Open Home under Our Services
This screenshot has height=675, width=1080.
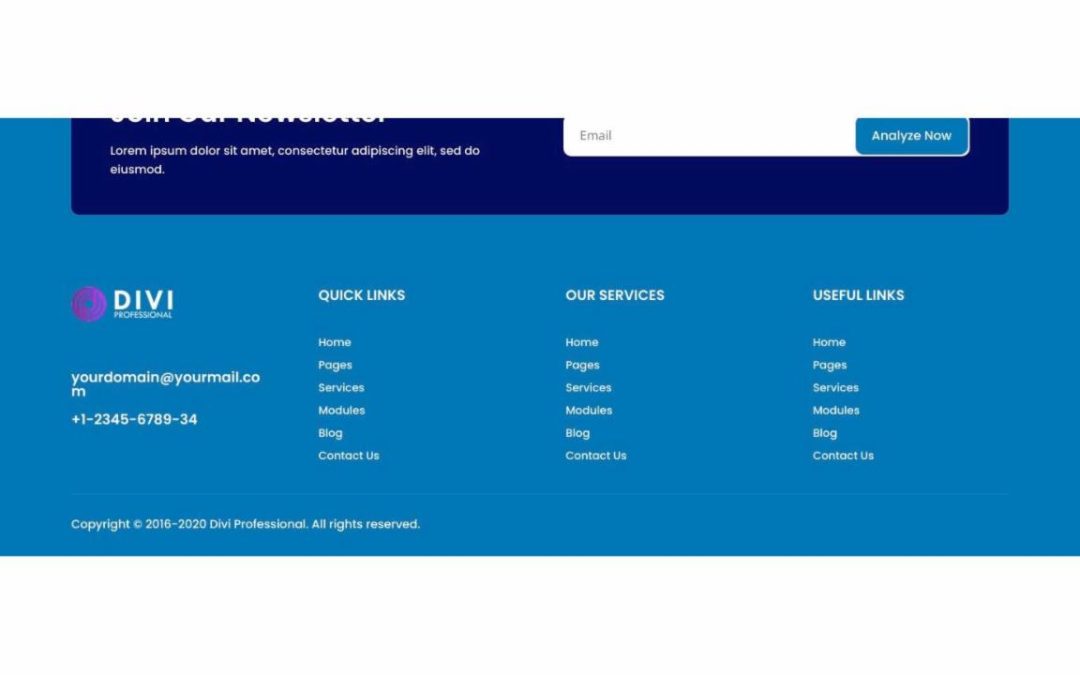click(582, 342)
